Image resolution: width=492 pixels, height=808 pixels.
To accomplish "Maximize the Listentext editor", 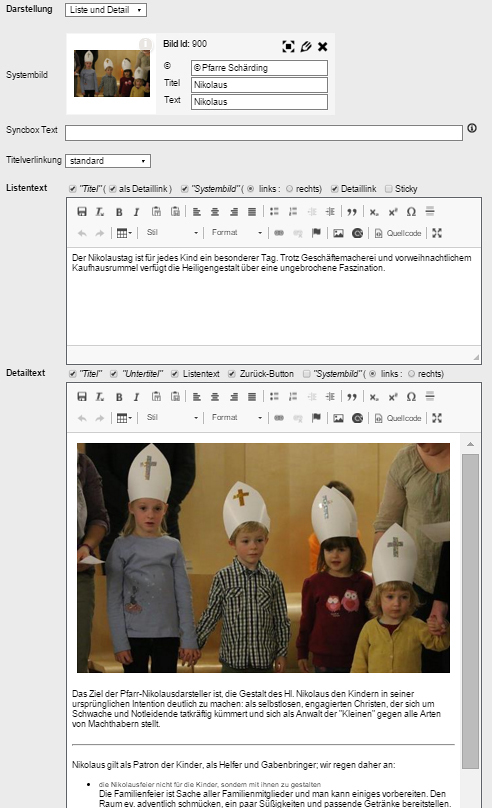I will (437, 233).
